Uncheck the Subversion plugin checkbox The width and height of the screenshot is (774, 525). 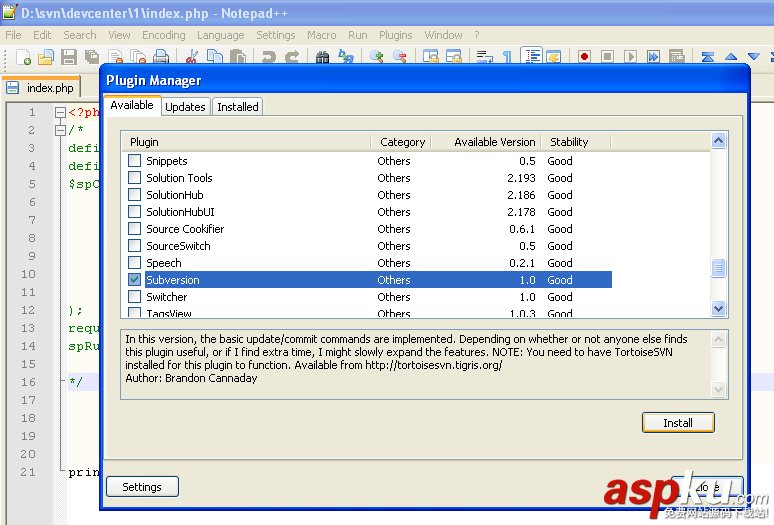point(134,279)
